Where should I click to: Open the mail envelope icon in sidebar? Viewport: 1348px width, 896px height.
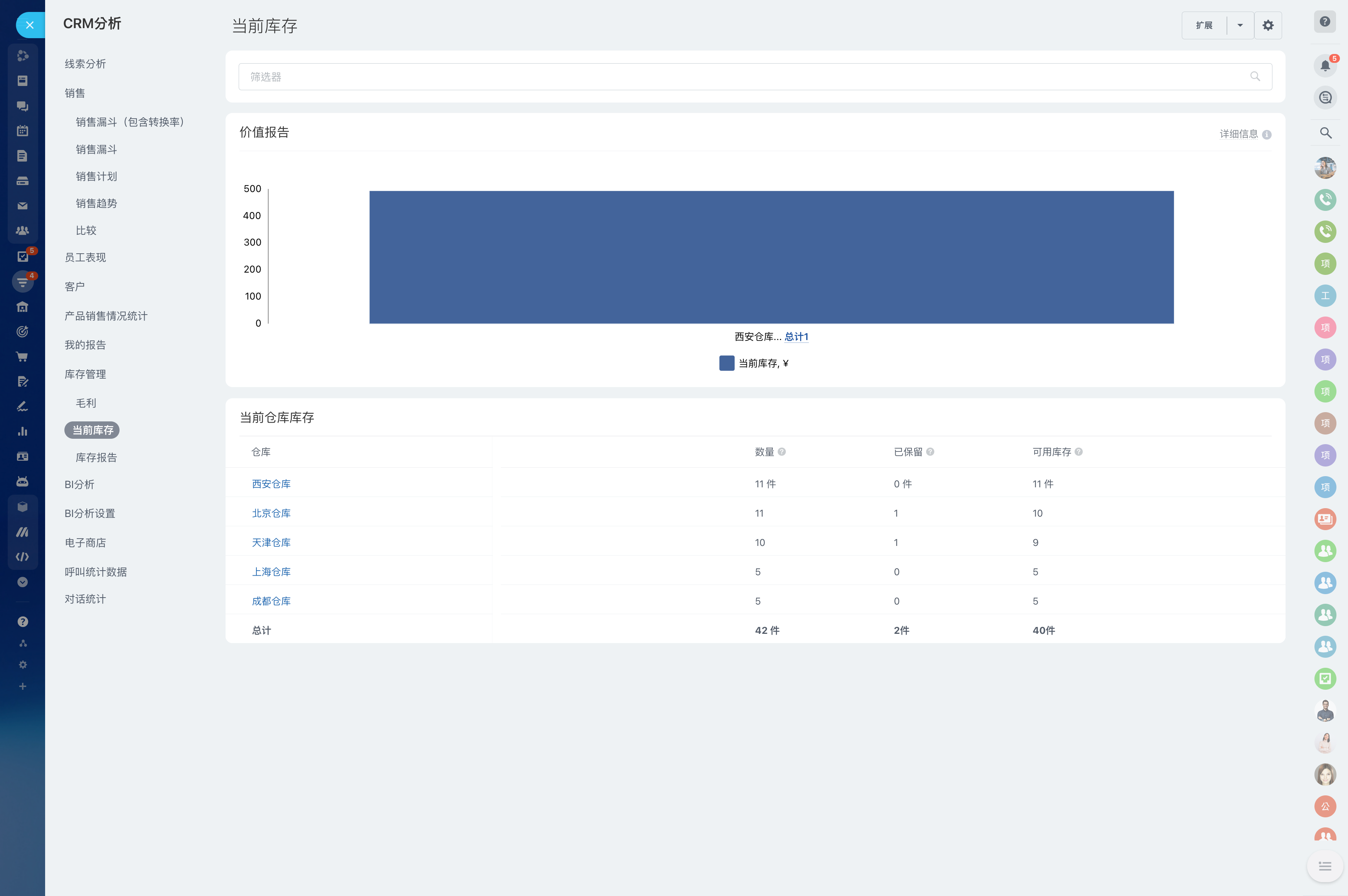(x=22, y=206)
